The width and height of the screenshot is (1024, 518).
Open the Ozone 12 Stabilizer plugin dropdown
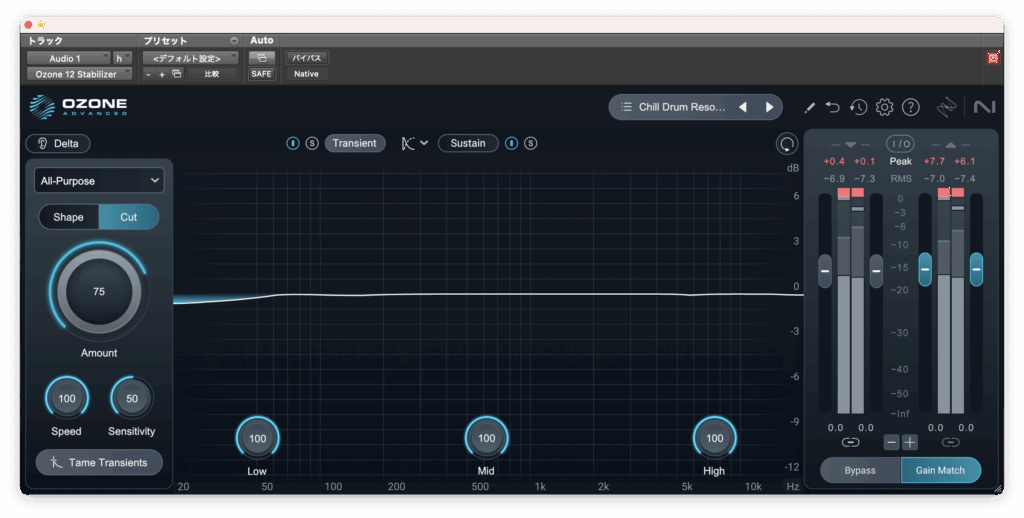79,74
